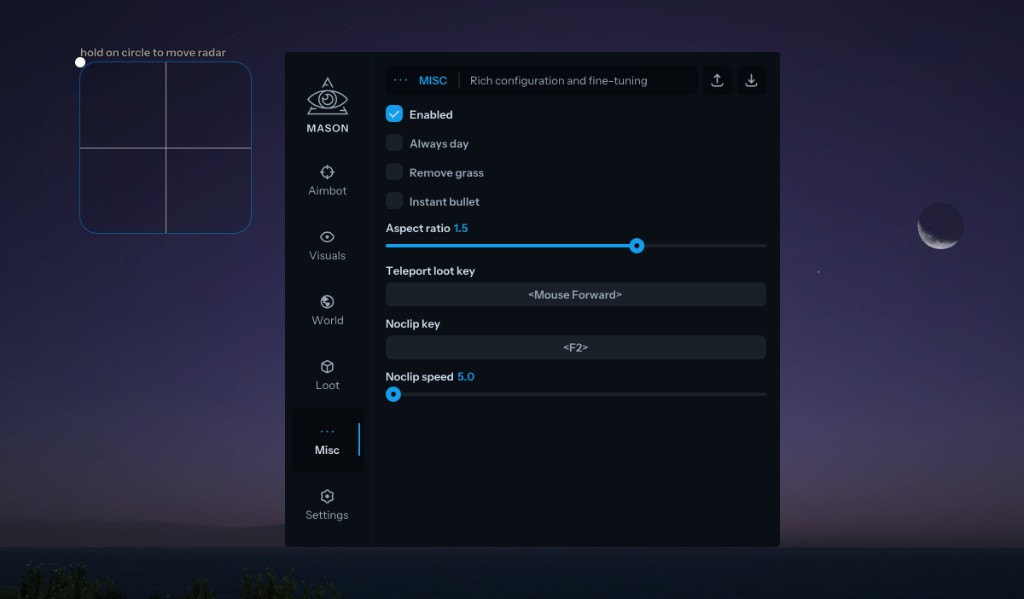The image size is (1024, 599).
Task: Open the Visuals eye section
Action: [x=327, y=237]
